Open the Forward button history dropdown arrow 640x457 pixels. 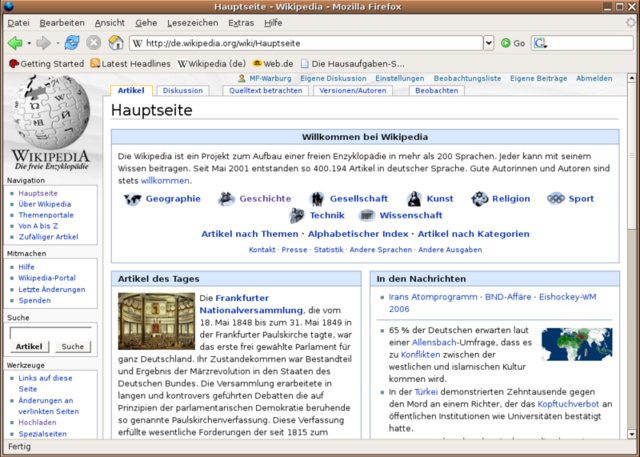57,43
